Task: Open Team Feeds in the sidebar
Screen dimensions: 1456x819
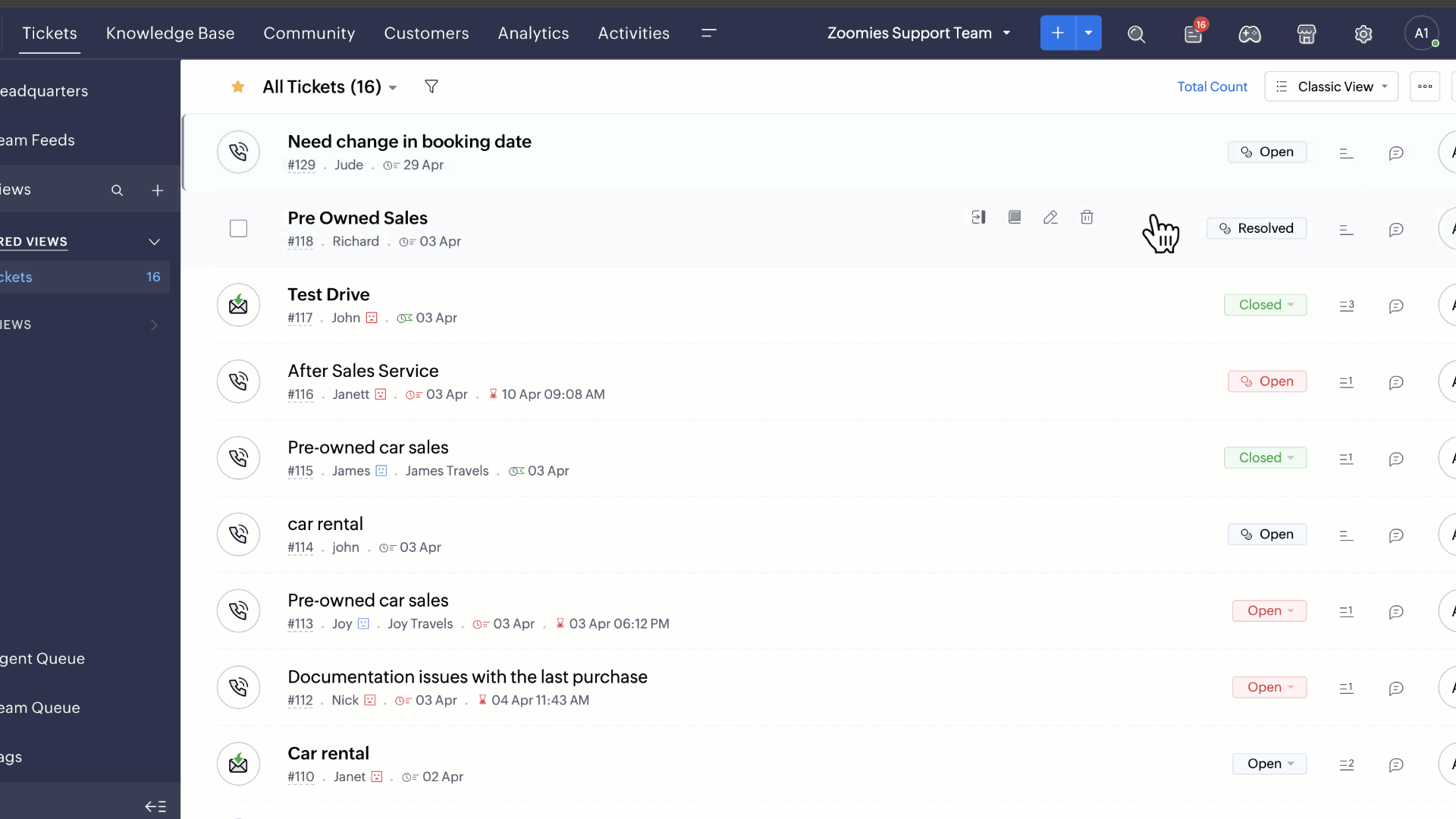Action: [x=37, y=140]
